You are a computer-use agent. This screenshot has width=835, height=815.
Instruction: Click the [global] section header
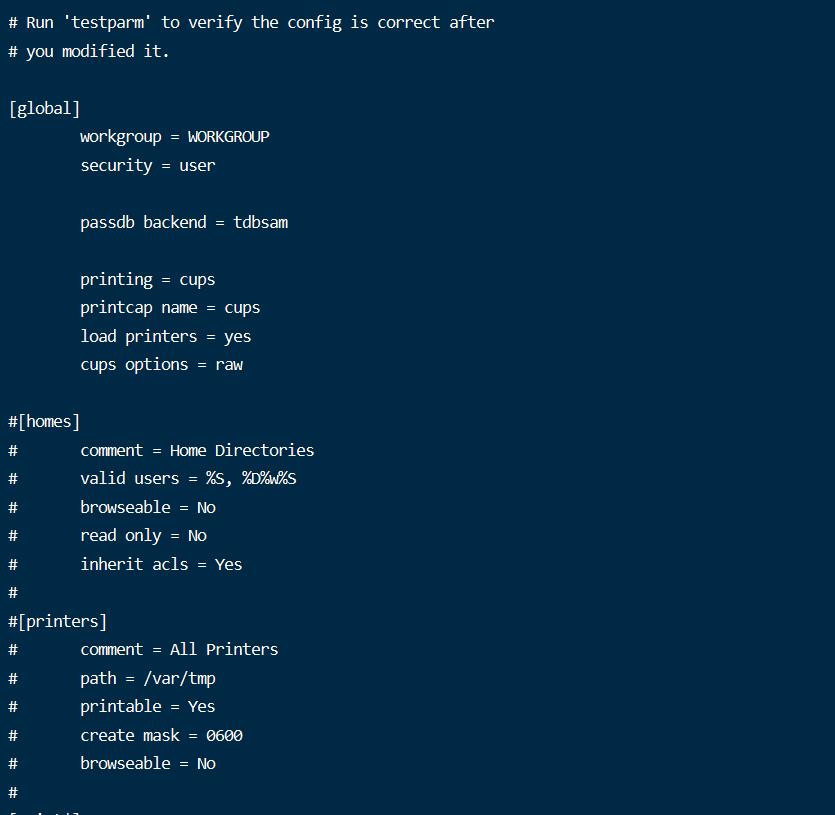coord(44,109)
